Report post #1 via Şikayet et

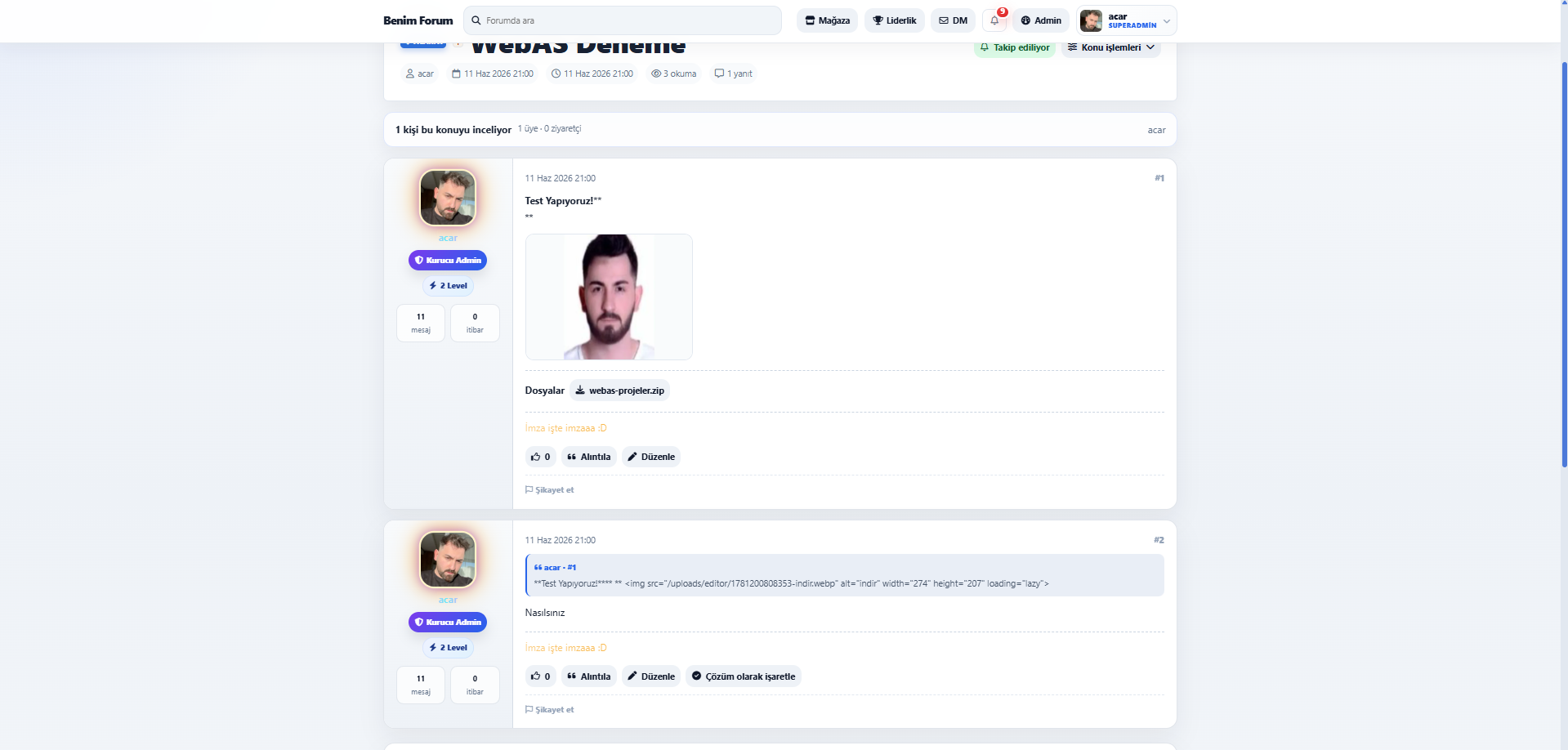tap(550, 490)
